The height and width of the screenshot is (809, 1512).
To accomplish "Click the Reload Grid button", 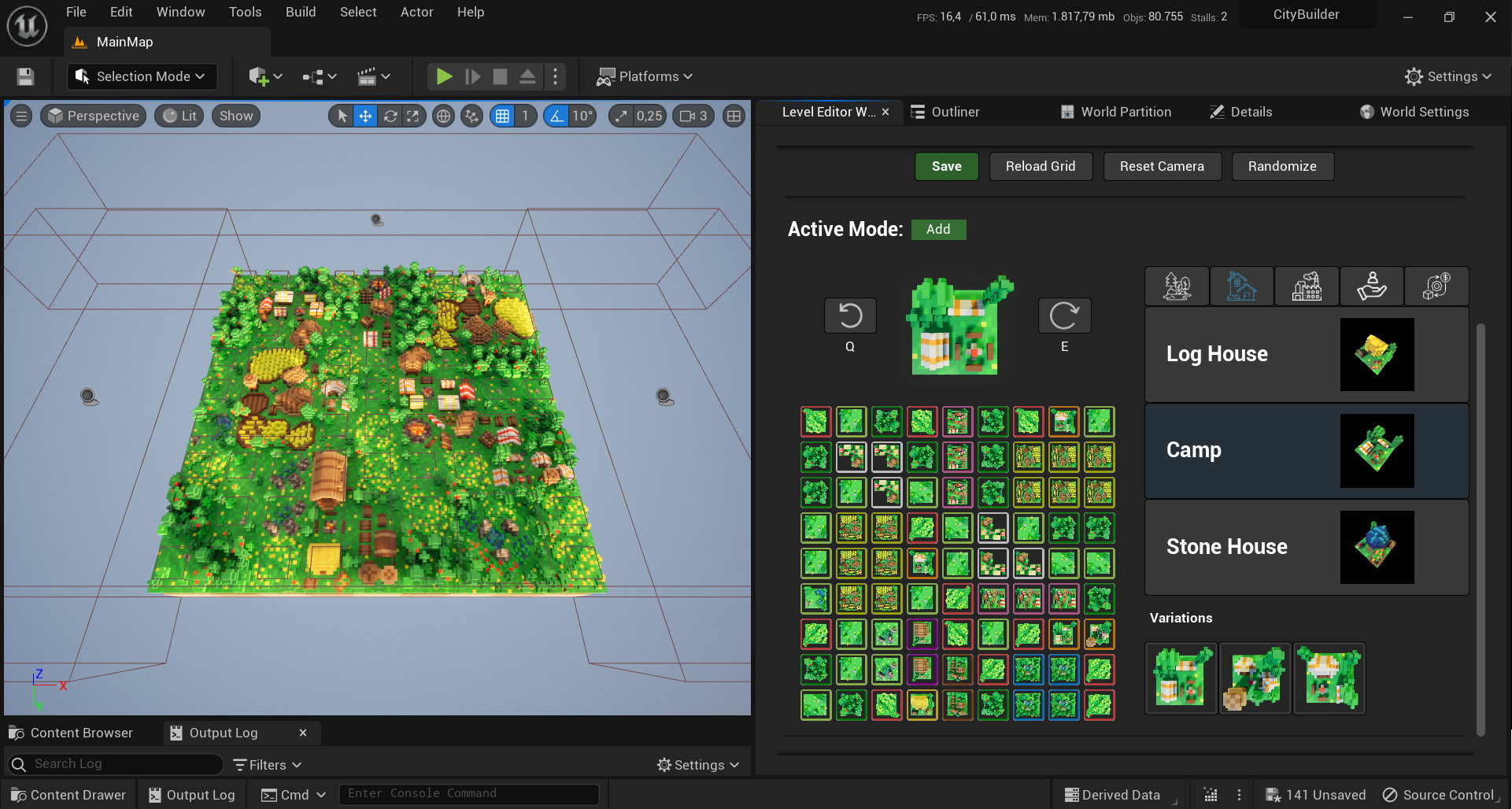I will pyautogui.click(x=1040, y=166).
